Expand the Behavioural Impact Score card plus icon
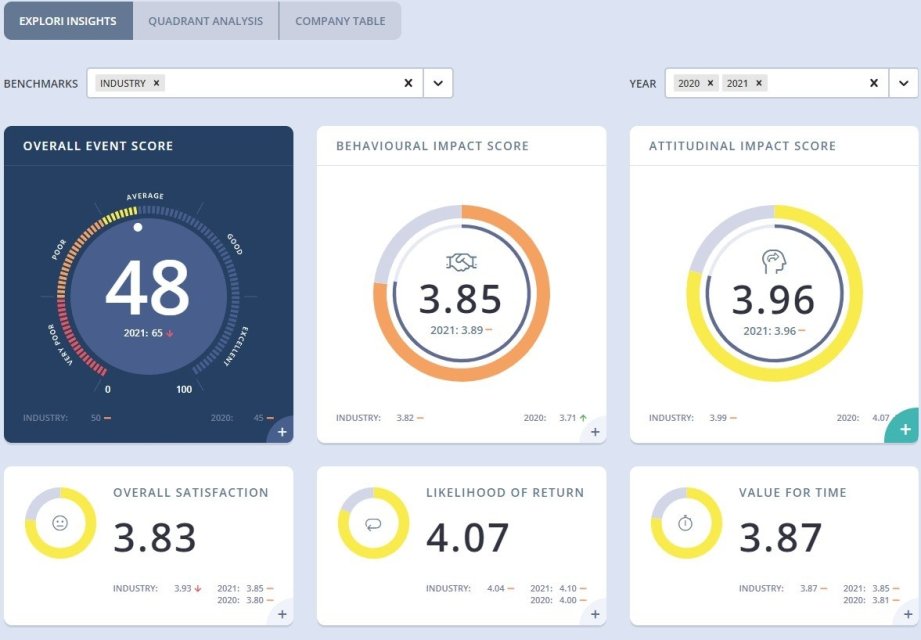The width and height of the screenshot is (921, 640). click(595, 432)
